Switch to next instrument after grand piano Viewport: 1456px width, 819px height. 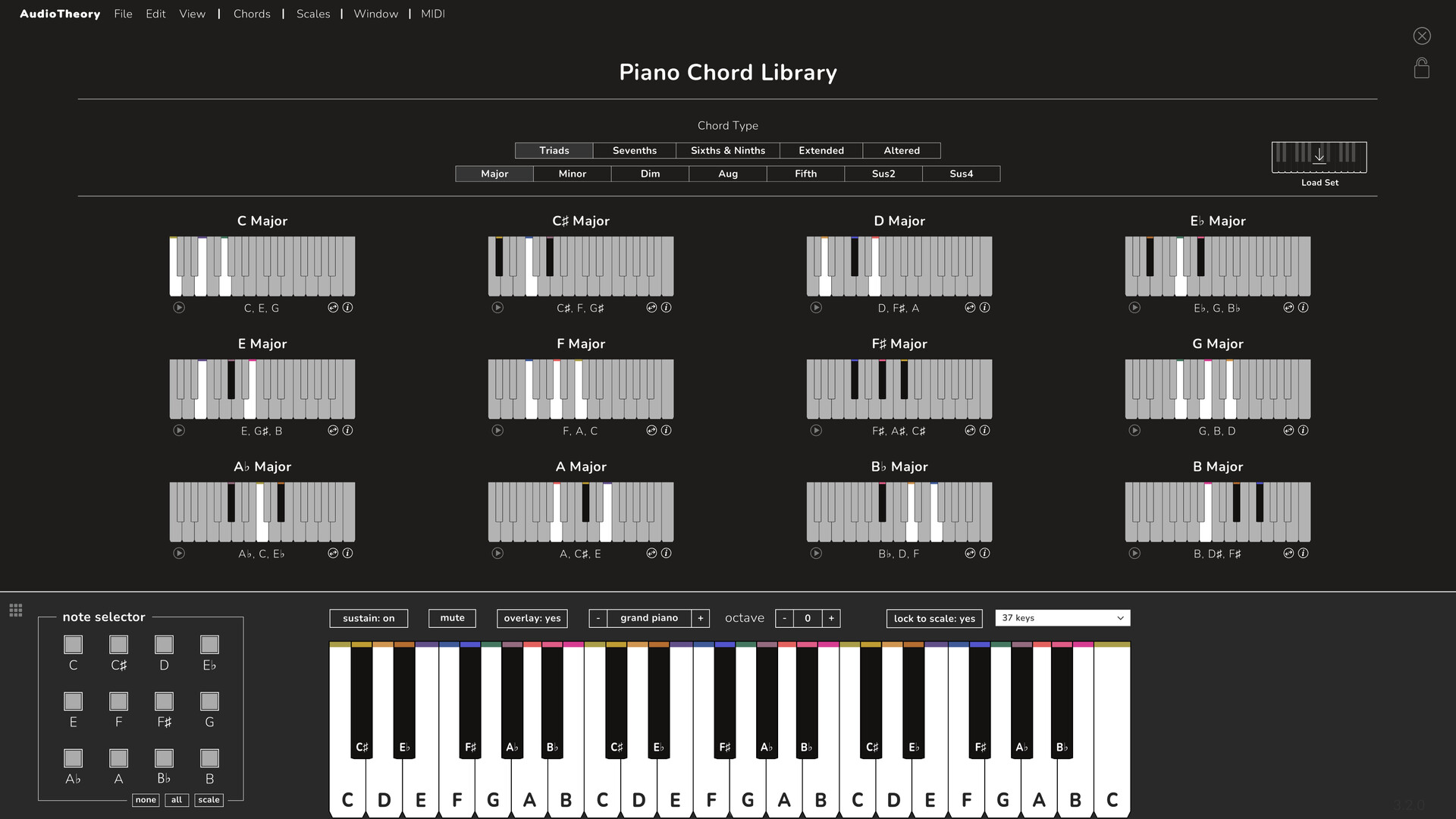[701, 619]
